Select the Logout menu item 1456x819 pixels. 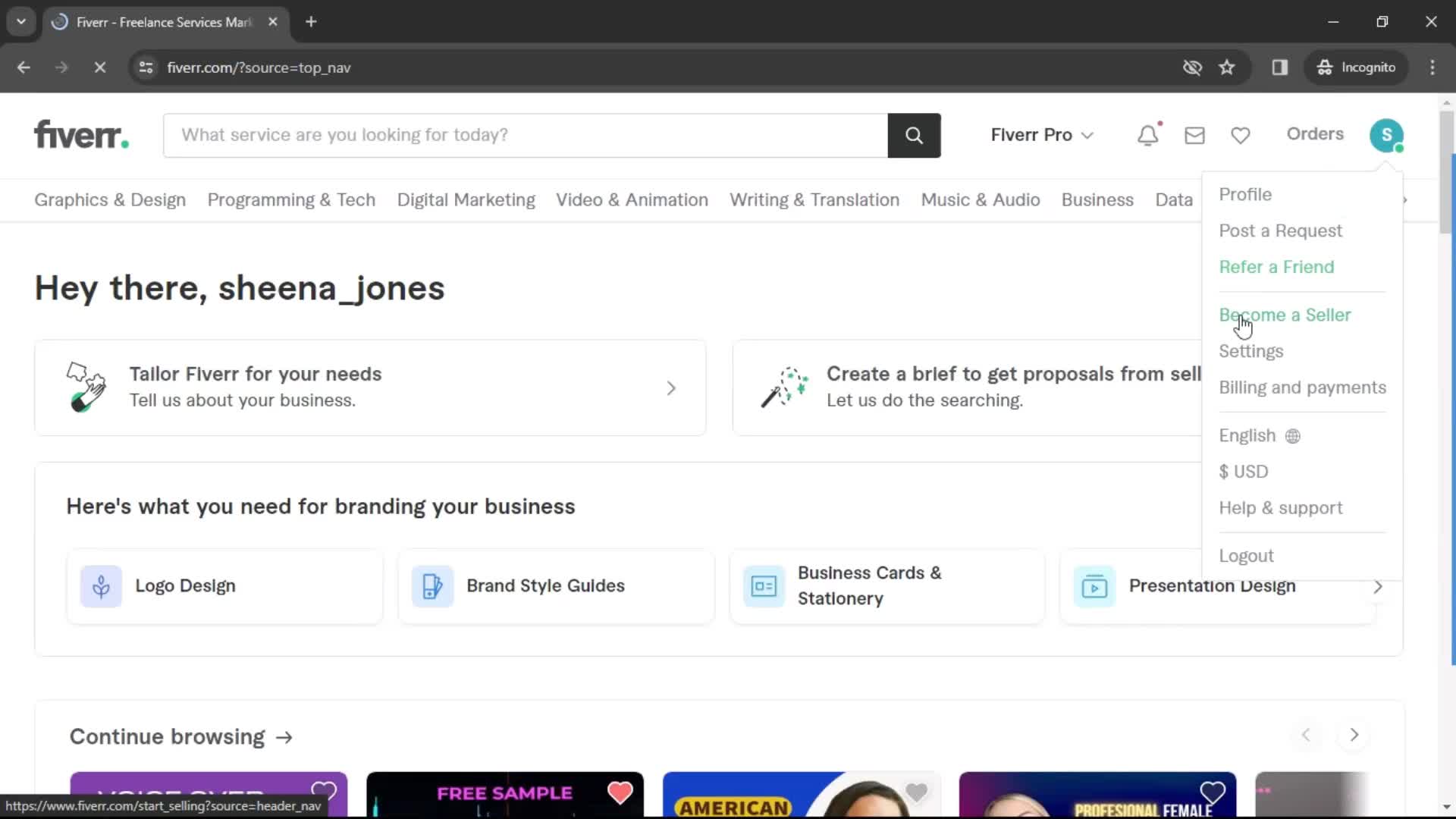point(1247,555)
